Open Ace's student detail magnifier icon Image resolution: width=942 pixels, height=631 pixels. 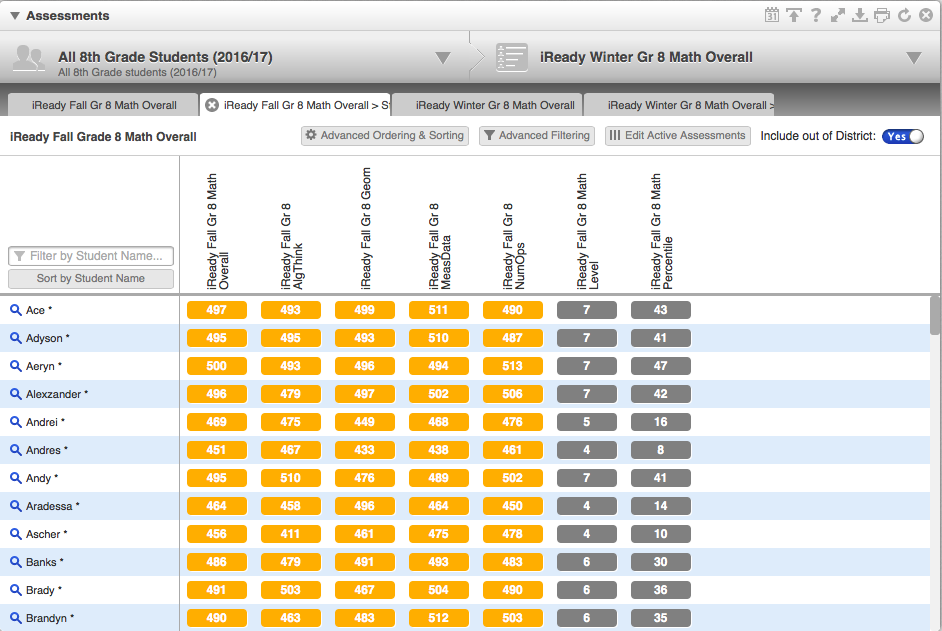[16, 310]
